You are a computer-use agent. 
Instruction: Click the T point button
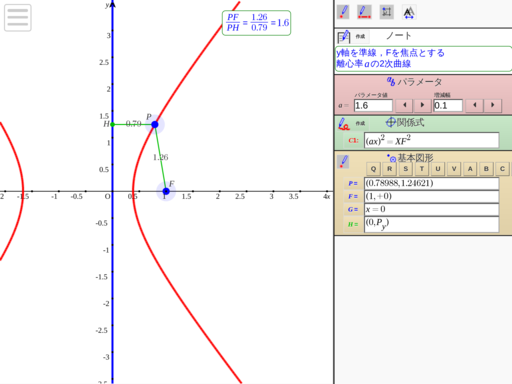pyautogui.click(x=422, y=169)
